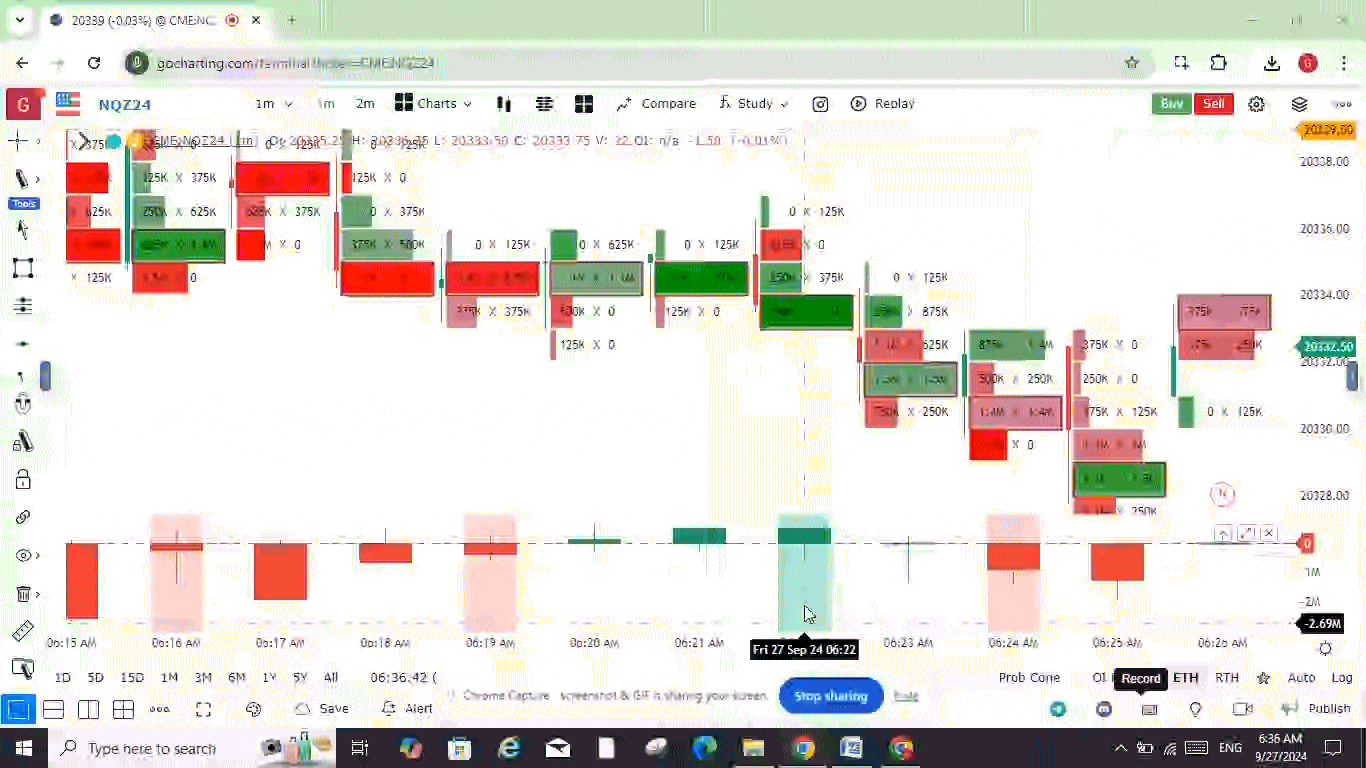Click the Replay play icon
The image size is (1366, 768).
point(858,104)
